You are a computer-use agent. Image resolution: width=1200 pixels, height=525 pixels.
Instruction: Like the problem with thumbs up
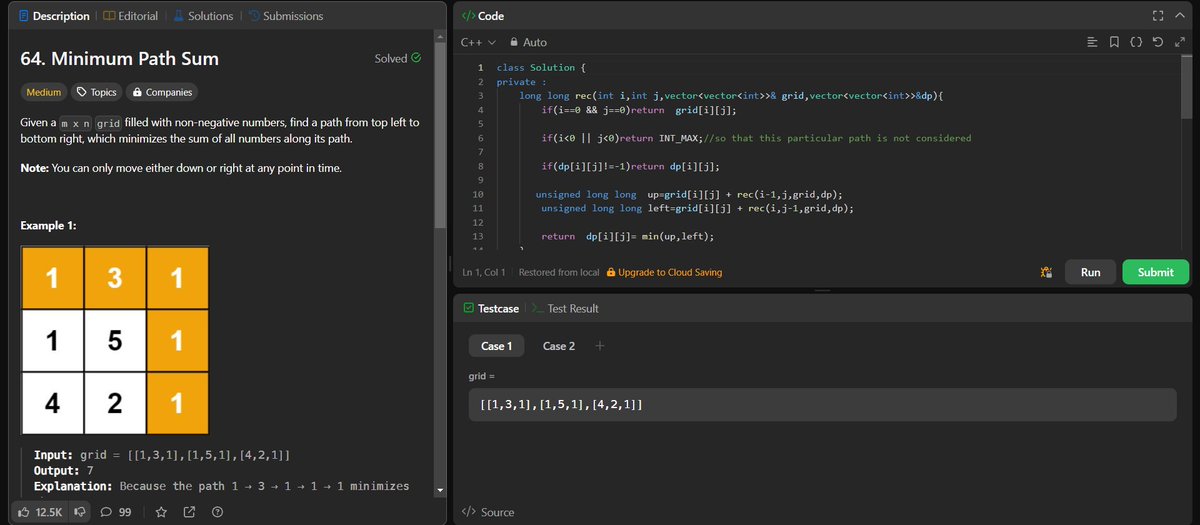(x=40, y=512)
